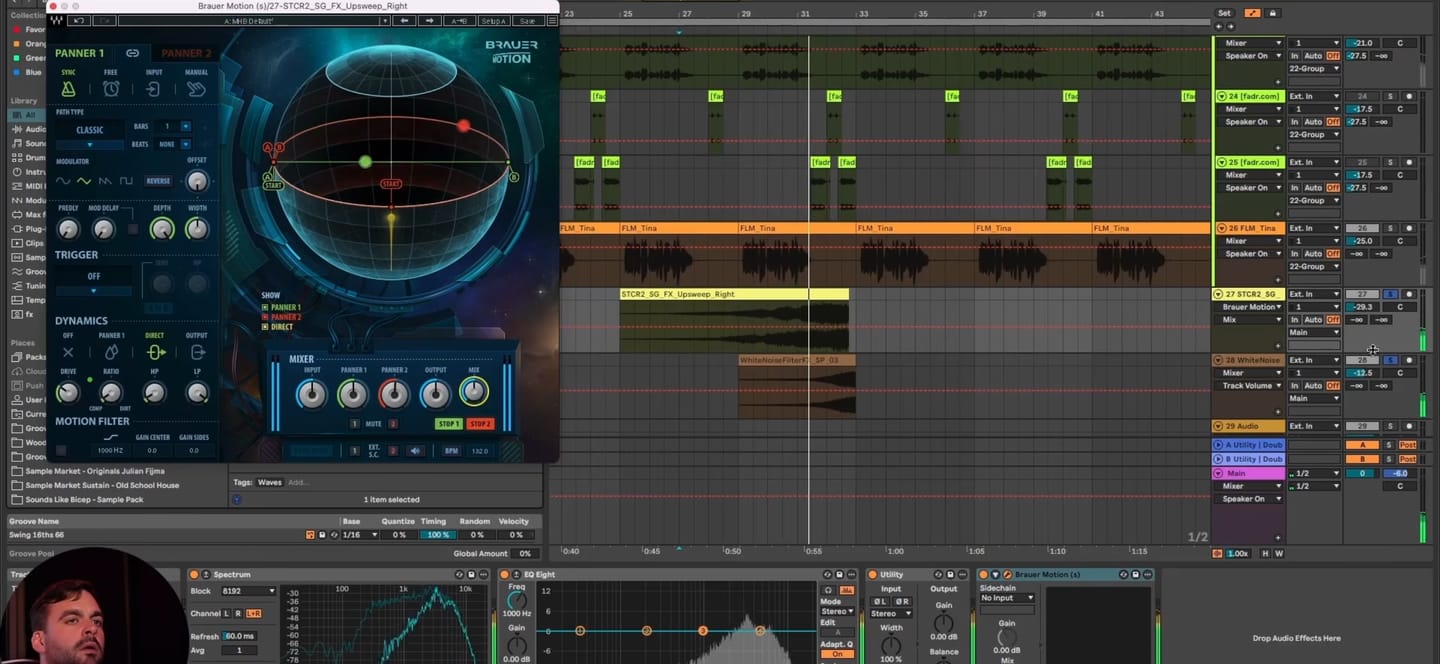Set Dynamics to Panner 1 droplet icon
The height and width of the screenshot is (664, 1440).
(x=111, y=352)
